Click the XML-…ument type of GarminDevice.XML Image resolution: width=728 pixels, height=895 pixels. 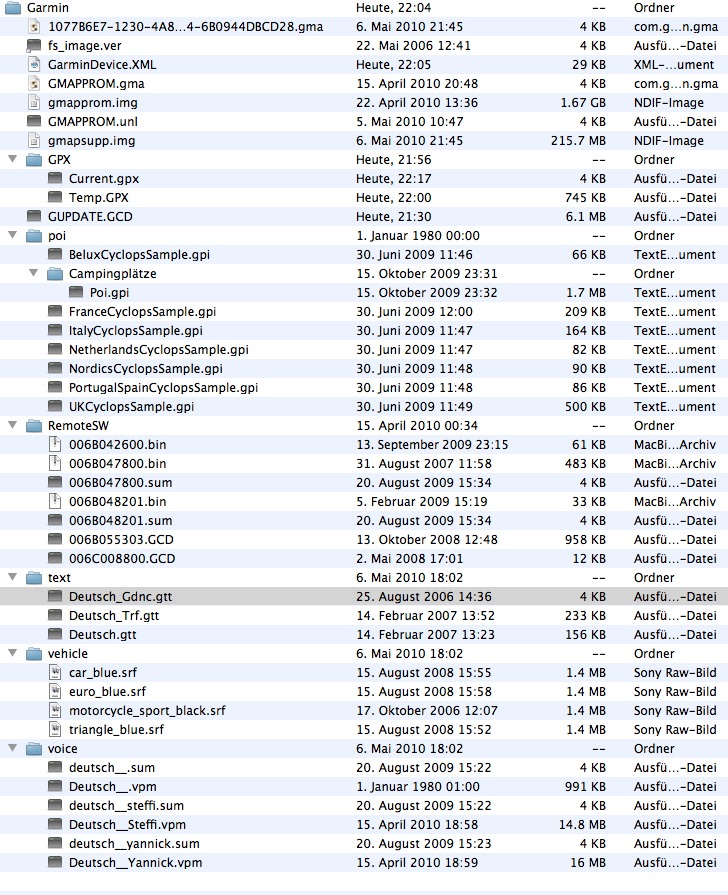(674, 64)
